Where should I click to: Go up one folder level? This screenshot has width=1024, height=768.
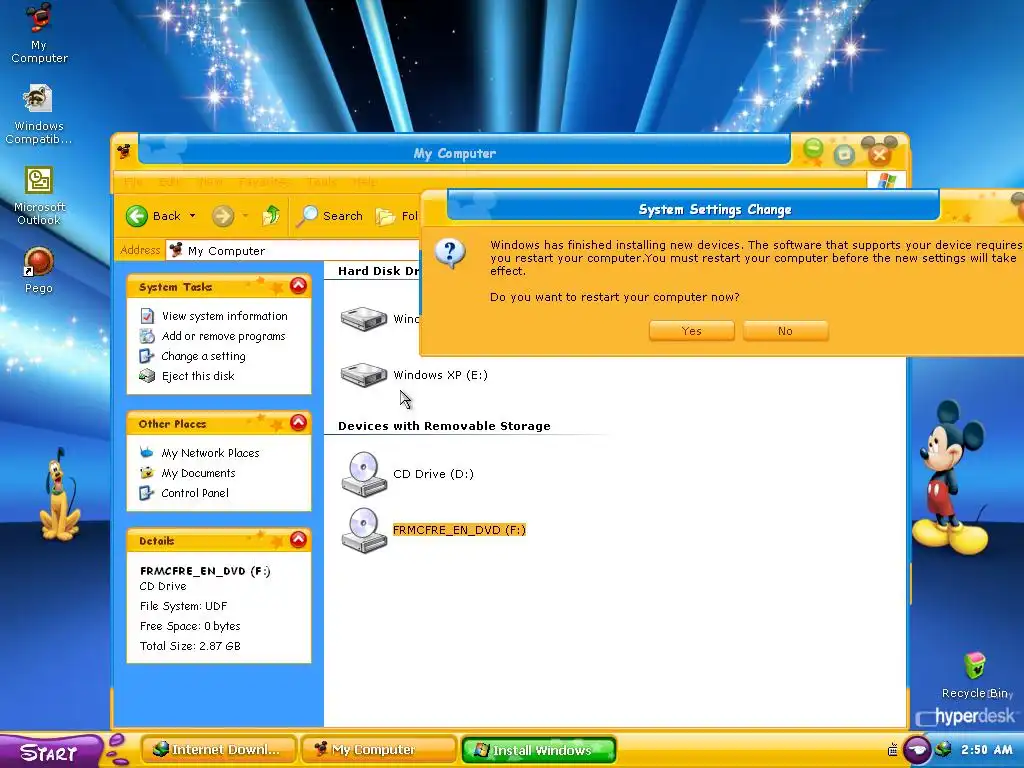click(271, 216)
